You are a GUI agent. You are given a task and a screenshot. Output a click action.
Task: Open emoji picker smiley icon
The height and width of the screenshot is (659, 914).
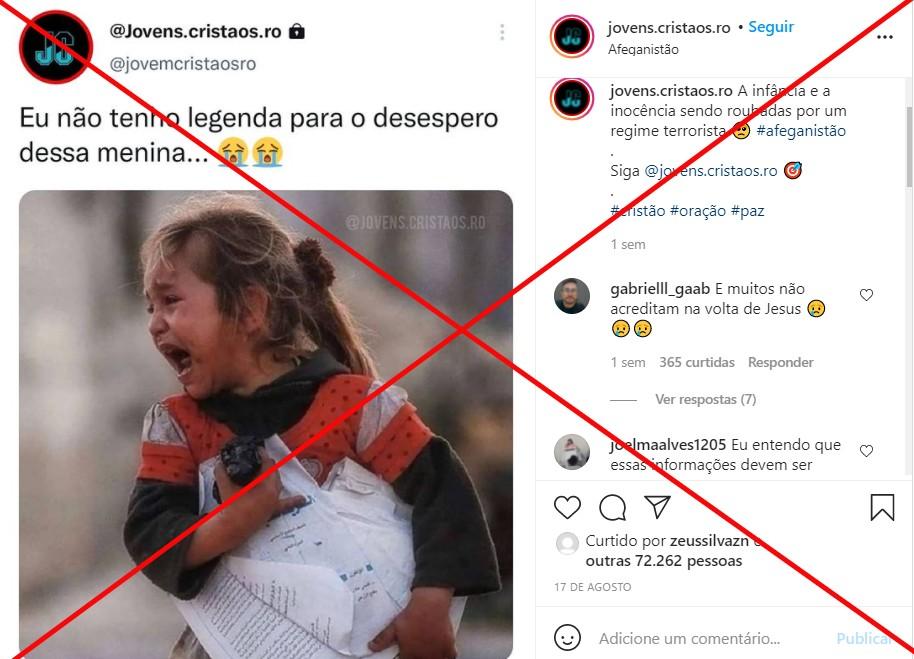(567, 637)
